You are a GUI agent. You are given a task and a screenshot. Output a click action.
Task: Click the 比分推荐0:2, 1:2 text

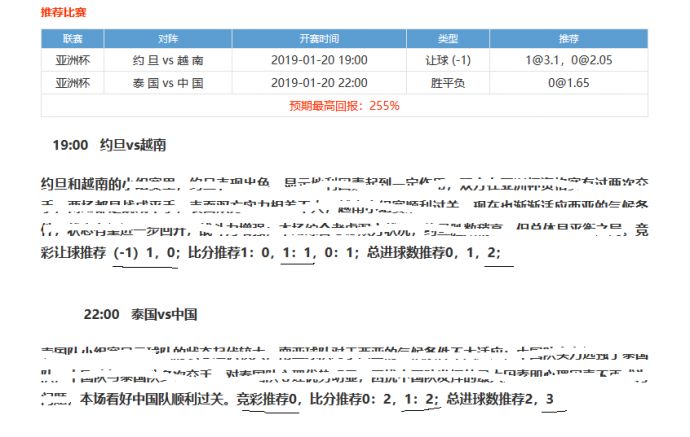[x=372, y=399]
